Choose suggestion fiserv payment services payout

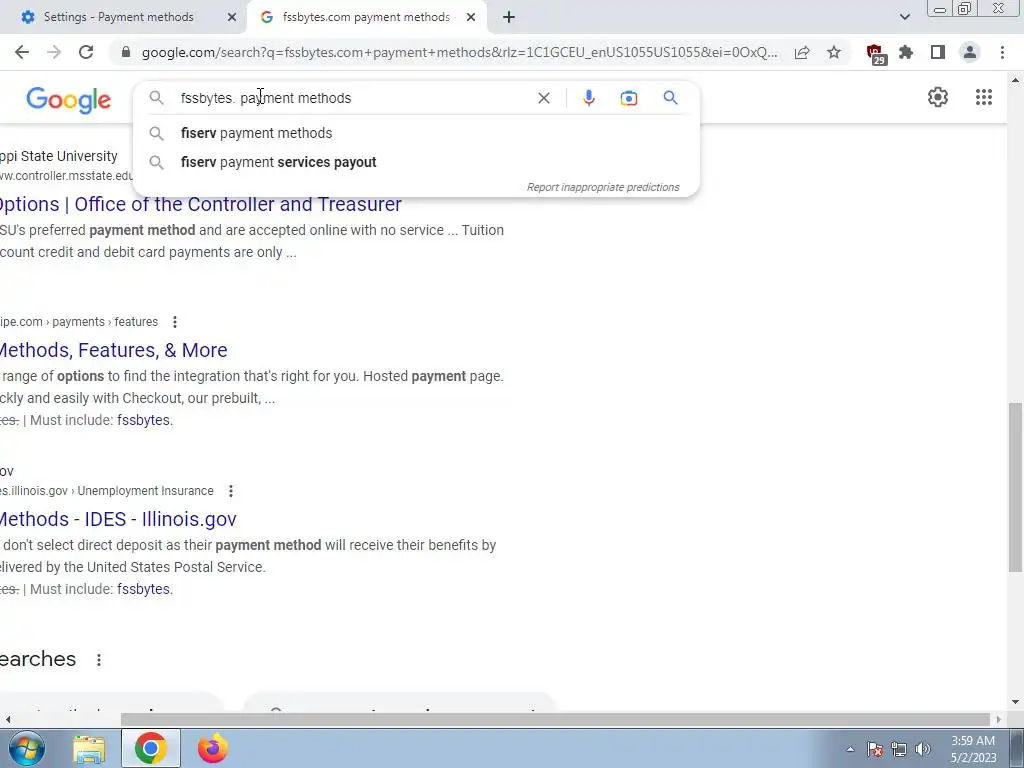[x=416, y=162]
